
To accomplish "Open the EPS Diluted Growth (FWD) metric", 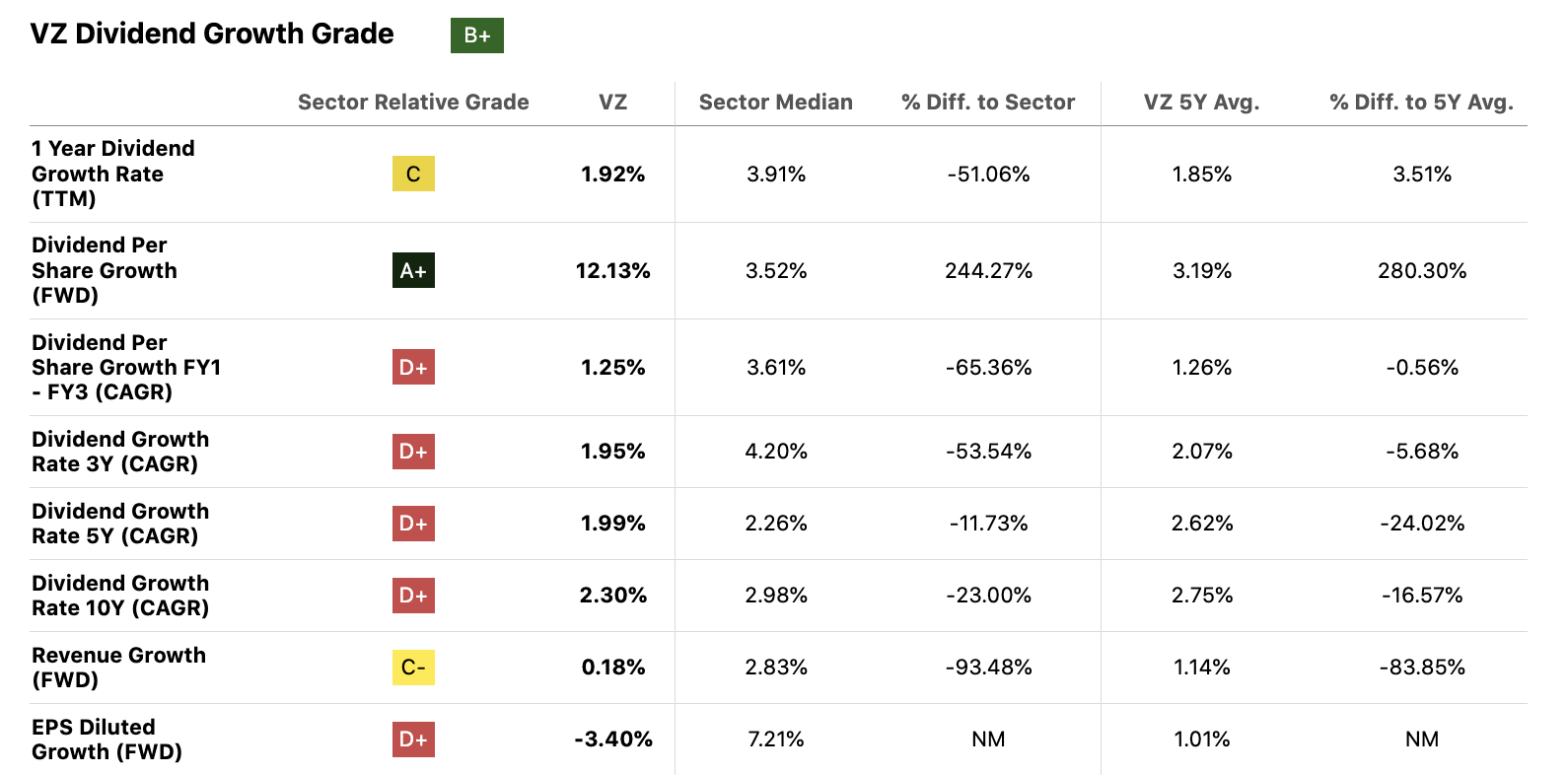I will 107,739.
